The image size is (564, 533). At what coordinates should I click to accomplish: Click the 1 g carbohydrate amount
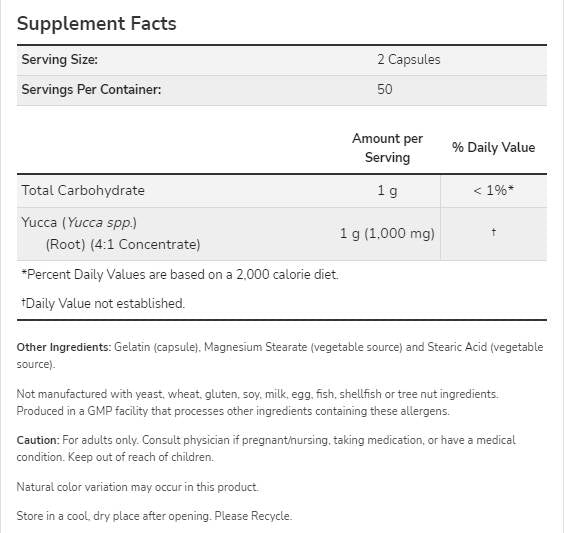click(387, 191)
